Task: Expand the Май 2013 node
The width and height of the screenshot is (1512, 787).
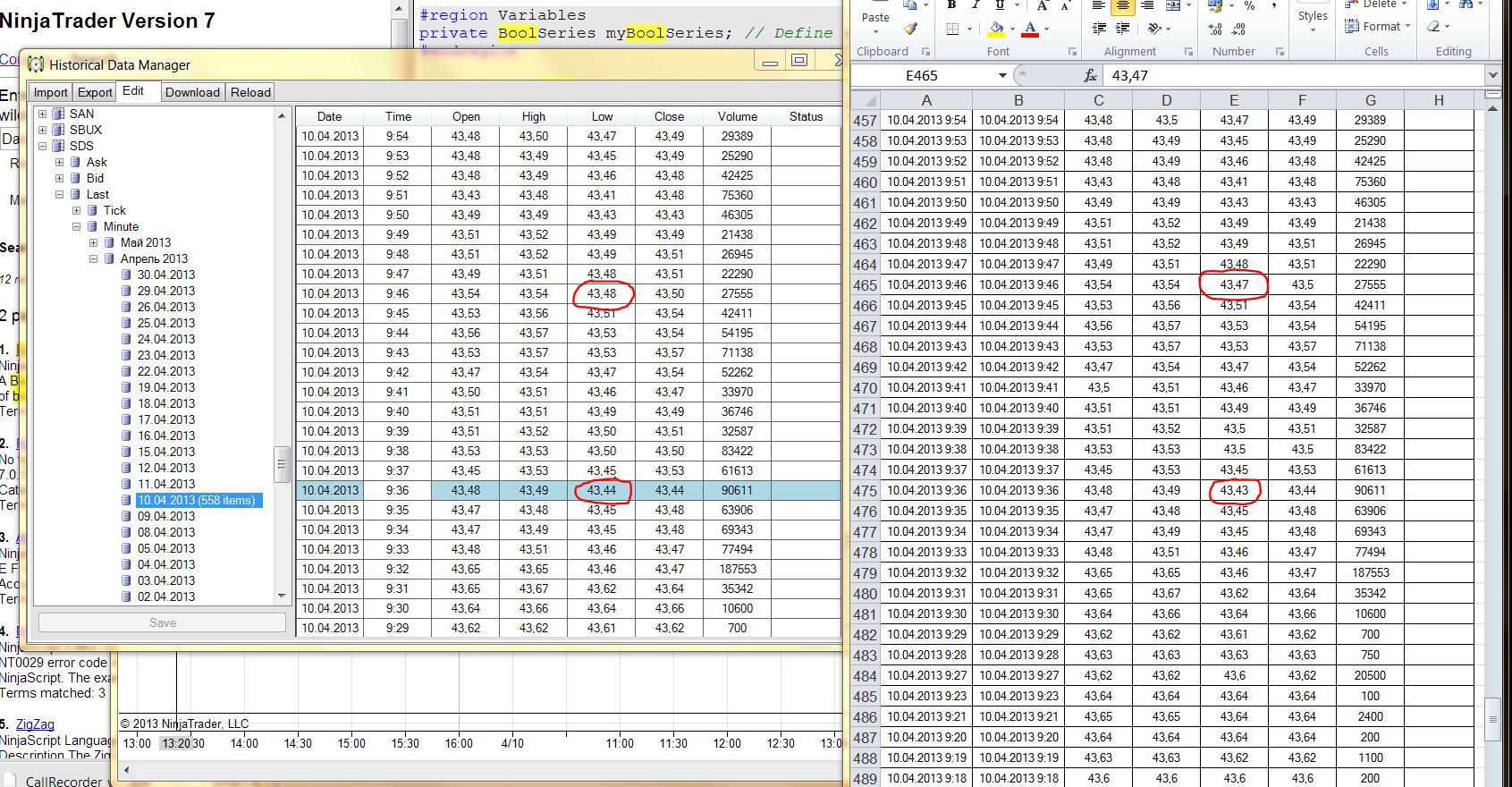Action: 93,242
